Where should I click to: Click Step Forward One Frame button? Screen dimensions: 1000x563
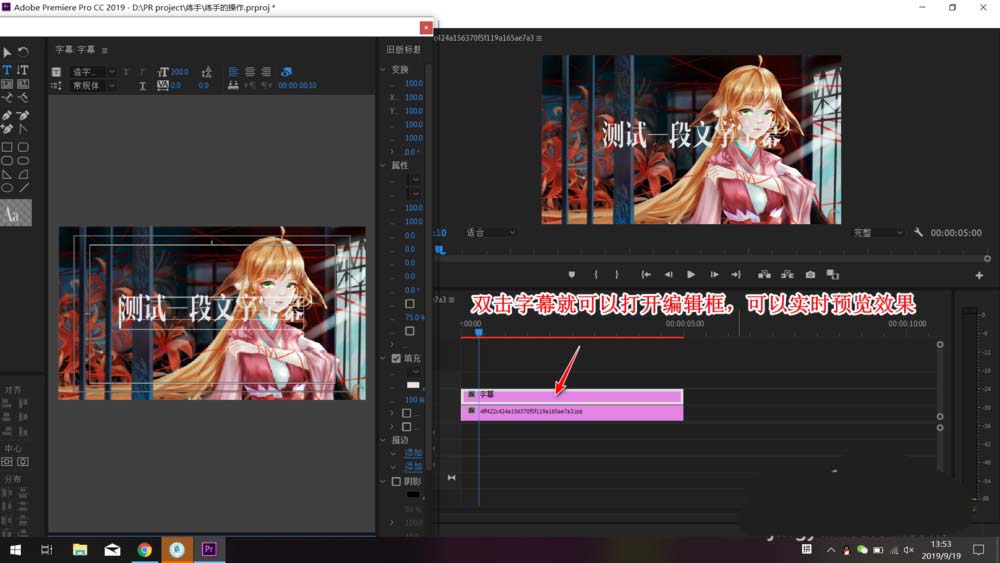click(714, 274)
